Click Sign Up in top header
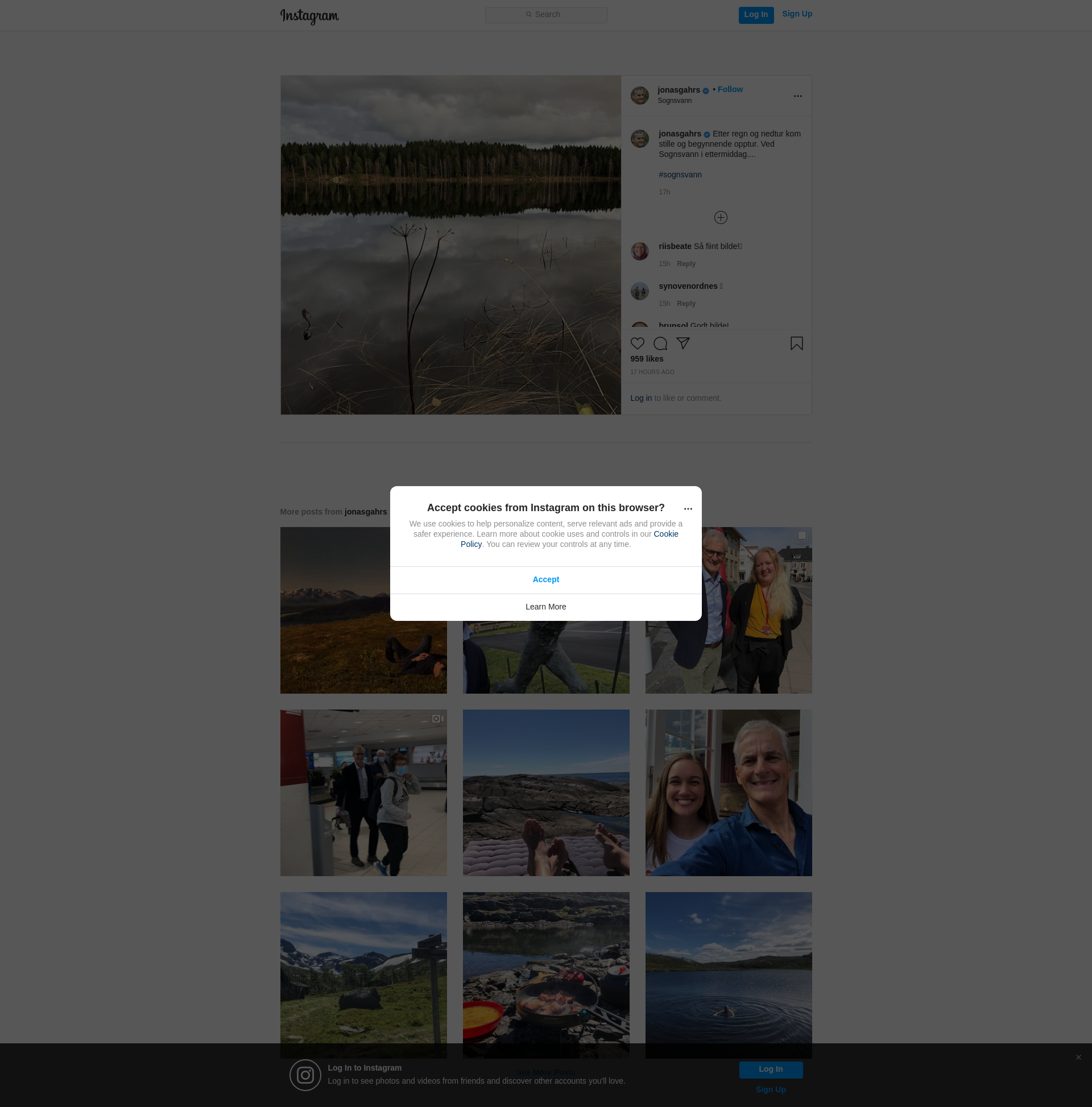Image resolution: width=1092 pixels, height=1107 pixels. click(797, 14)
